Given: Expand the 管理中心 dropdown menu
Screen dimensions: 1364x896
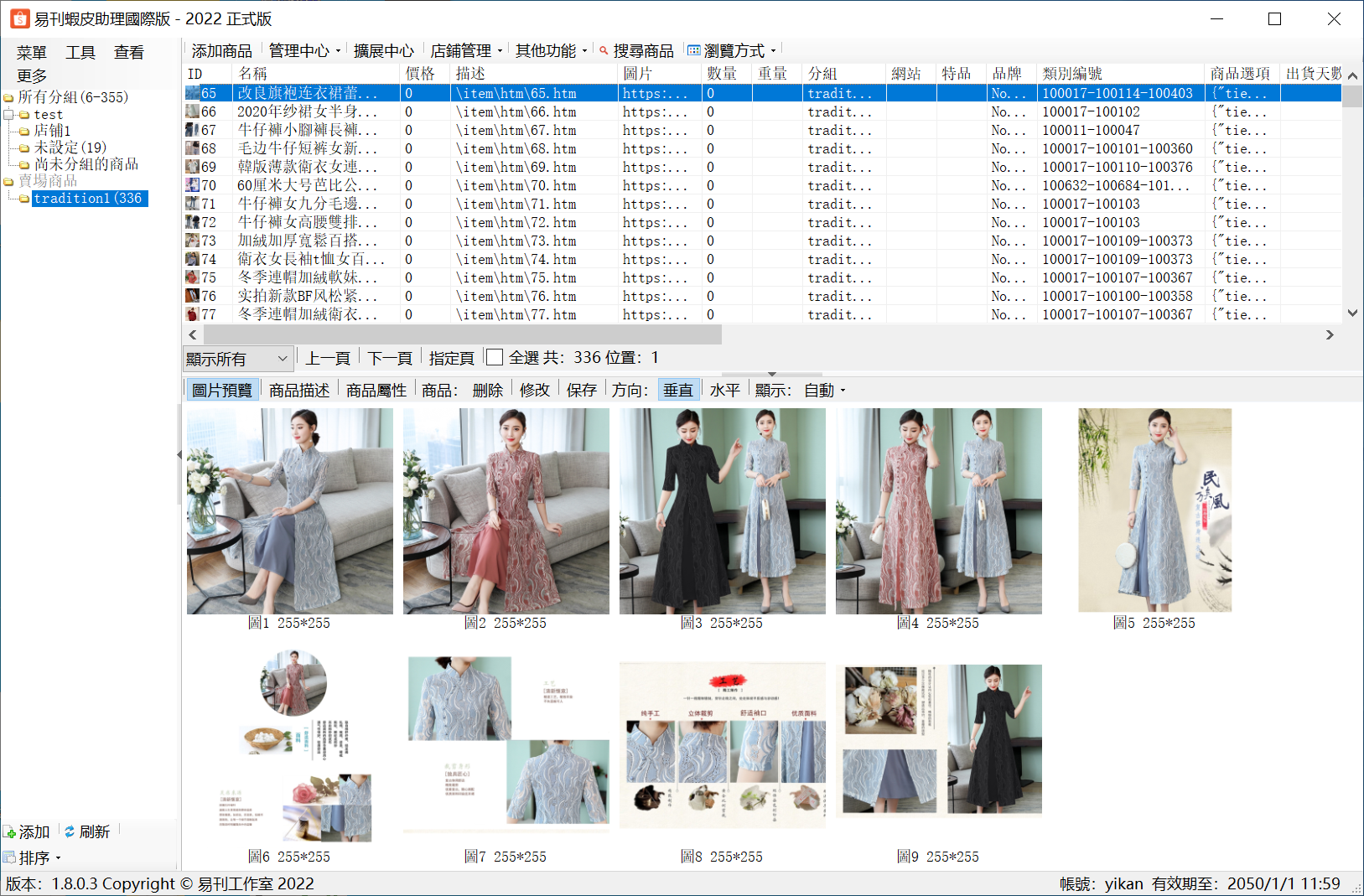Looking at the screenshot, I should (304, 51).
